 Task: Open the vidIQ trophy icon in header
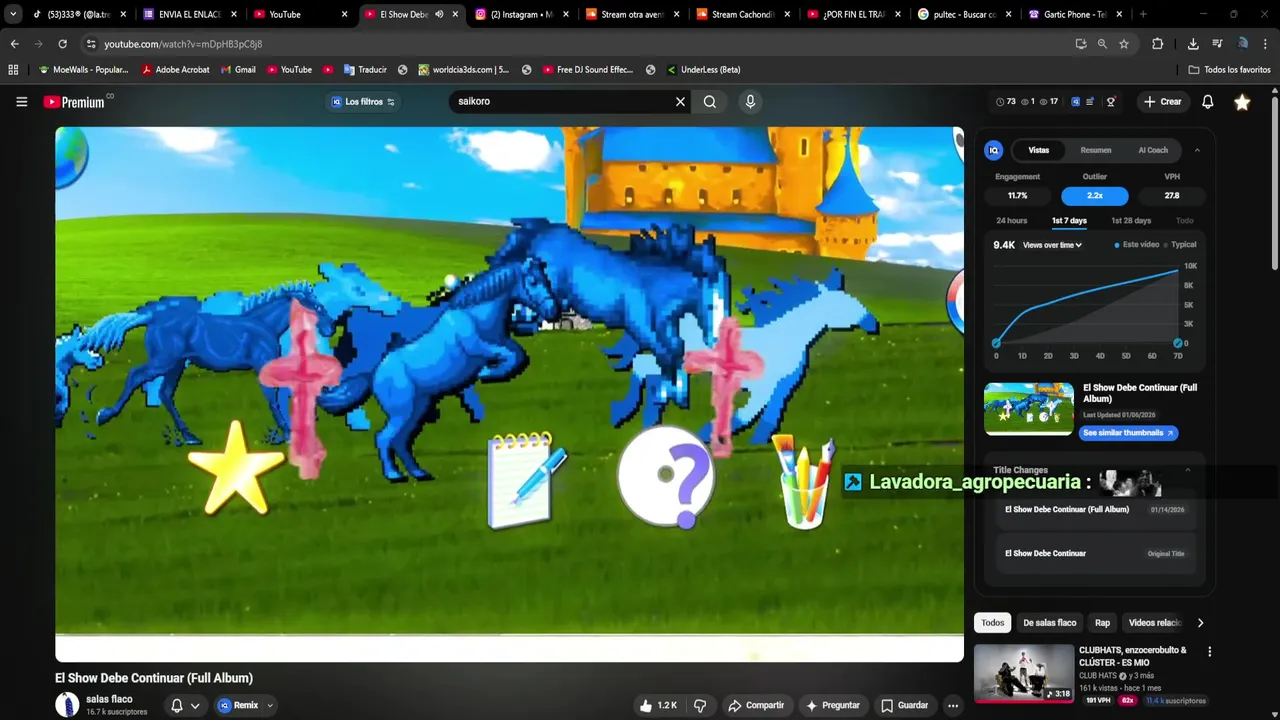click(x=1111, y=101)
